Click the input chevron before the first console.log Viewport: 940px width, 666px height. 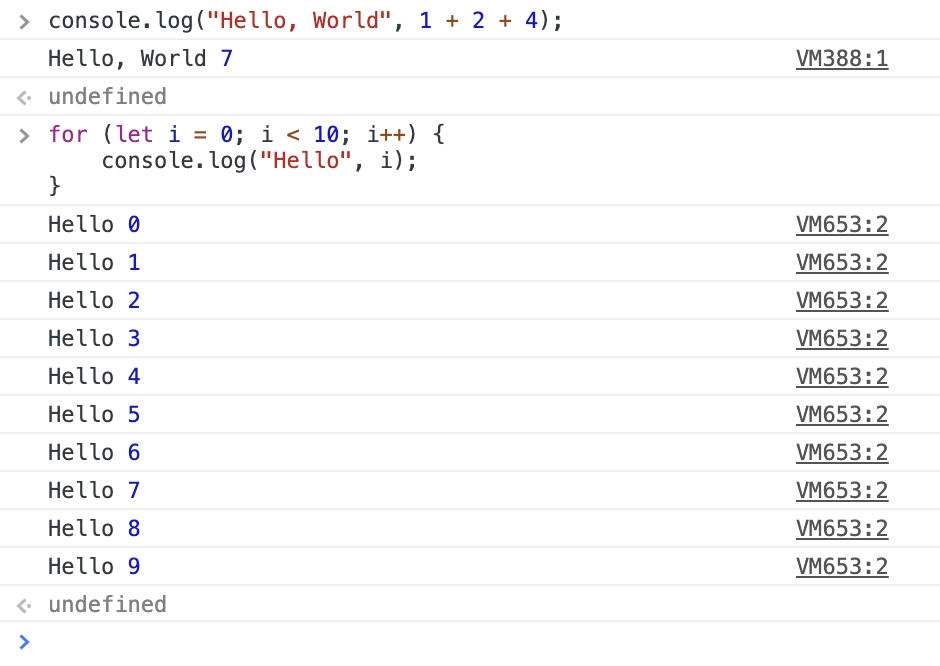click(x=24, y=22)
